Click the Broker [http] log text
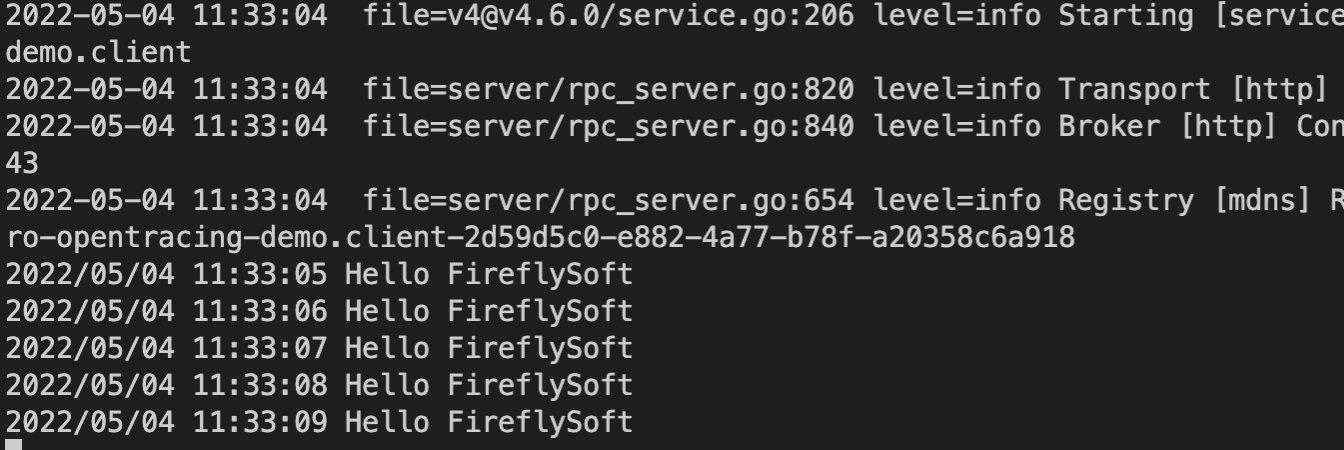Image resolution: width=1344 pixels, height=450 pixels. 1175,127
